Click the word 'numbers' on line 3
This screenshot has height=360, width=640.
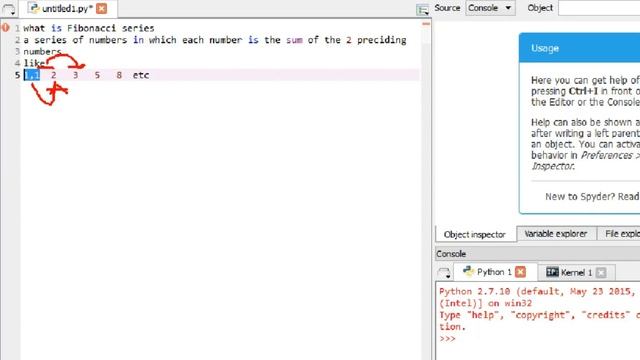[42, 52]
